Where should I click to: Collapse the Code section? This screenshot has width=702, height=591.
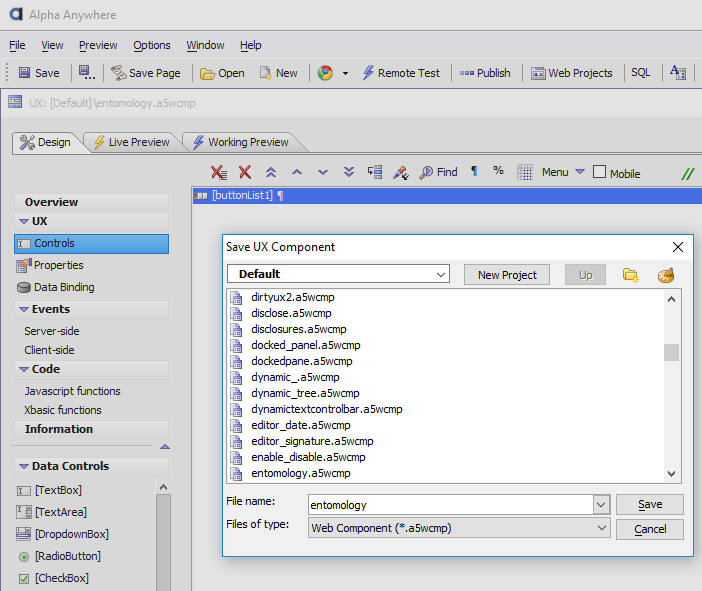[24, 369]
